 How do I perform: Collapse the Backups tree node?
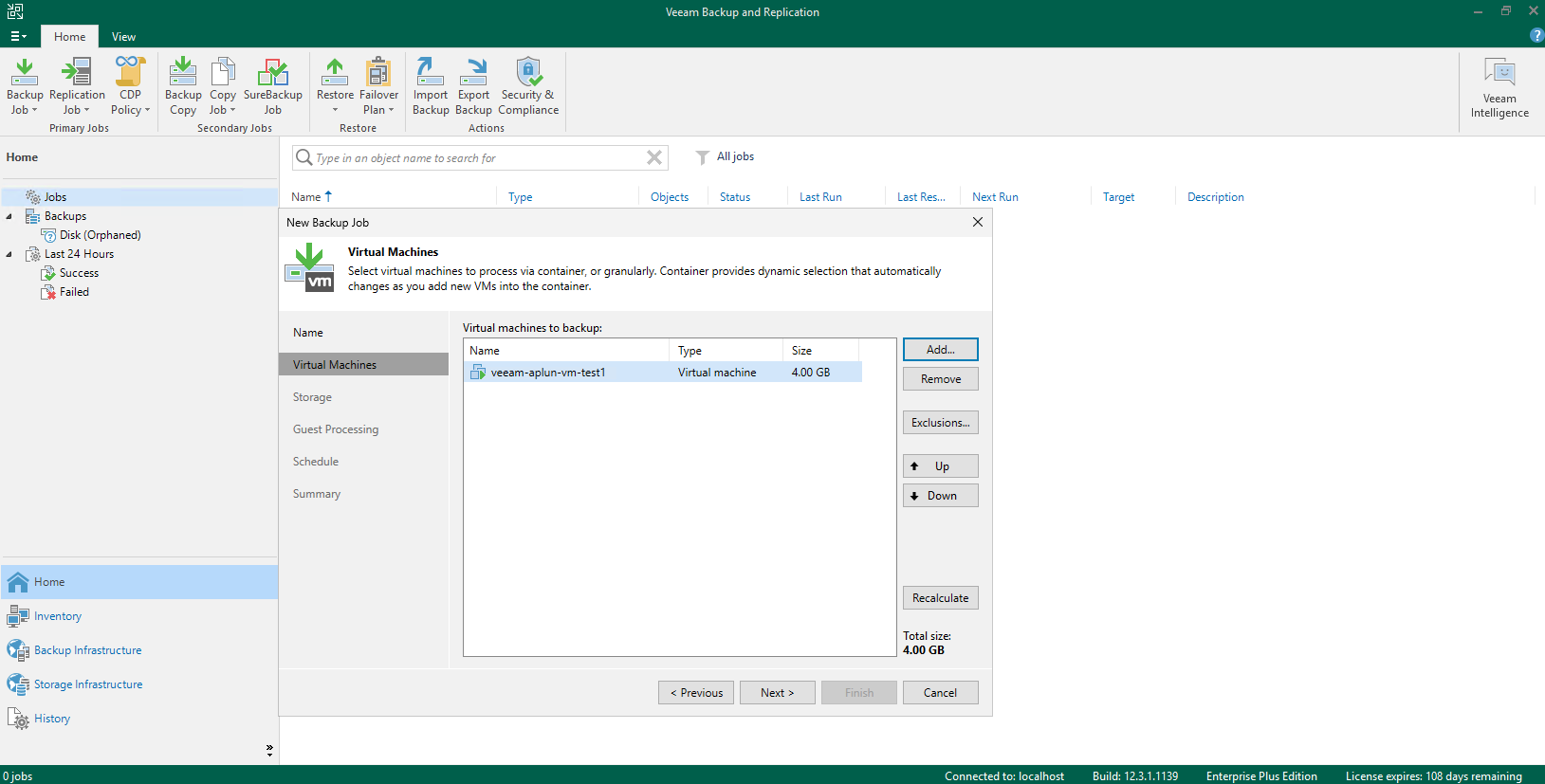pos(9,216)
